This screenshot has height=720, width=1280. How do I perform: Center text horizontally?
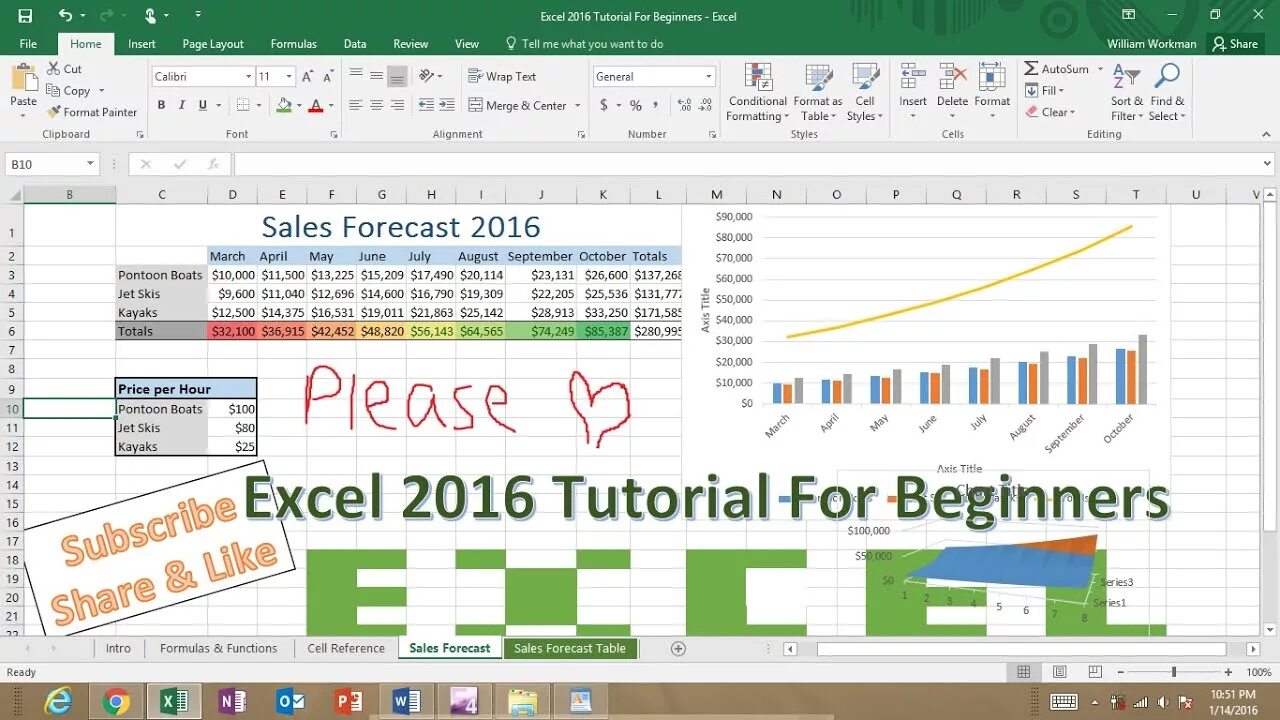coord(376,105)
